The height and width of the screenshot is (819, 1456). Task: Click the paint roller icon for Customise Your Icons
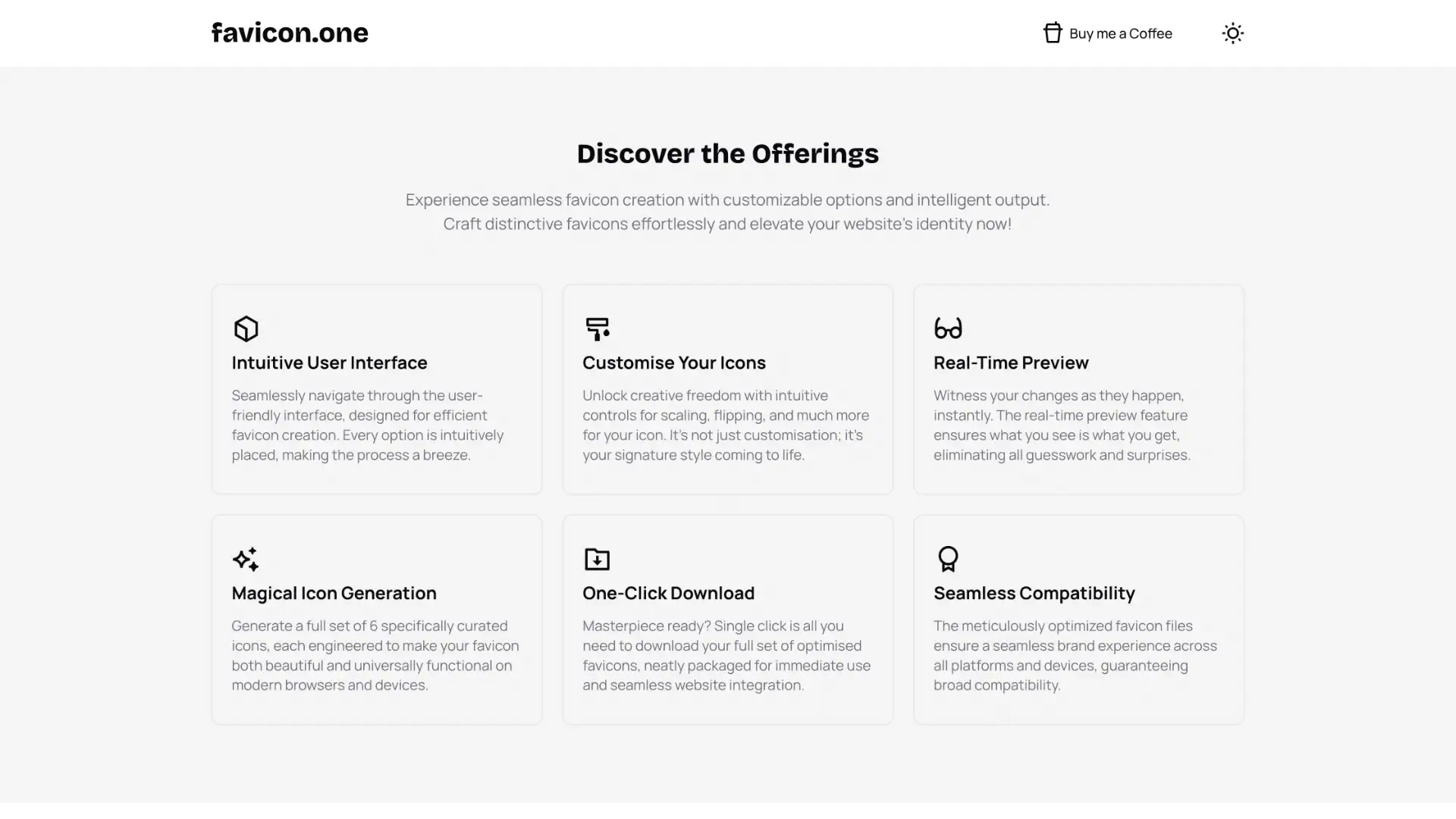pos(597,328)
